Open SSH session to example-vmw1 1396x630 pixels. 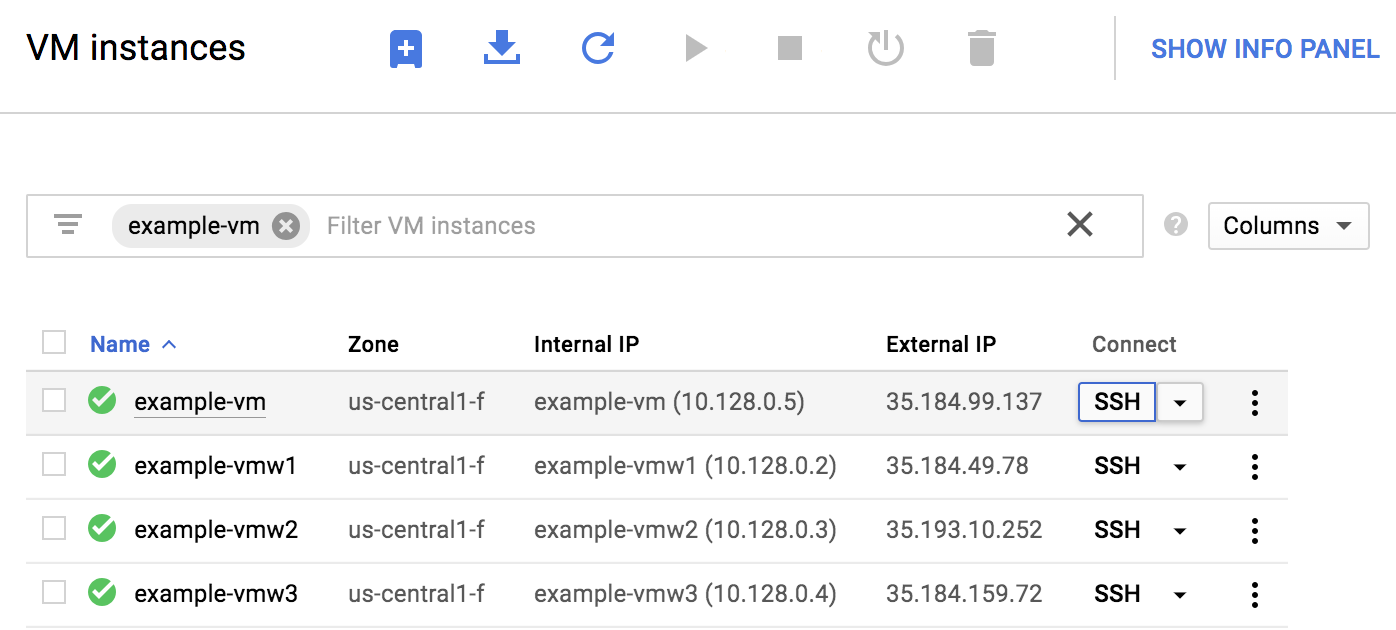(1117, 466)
